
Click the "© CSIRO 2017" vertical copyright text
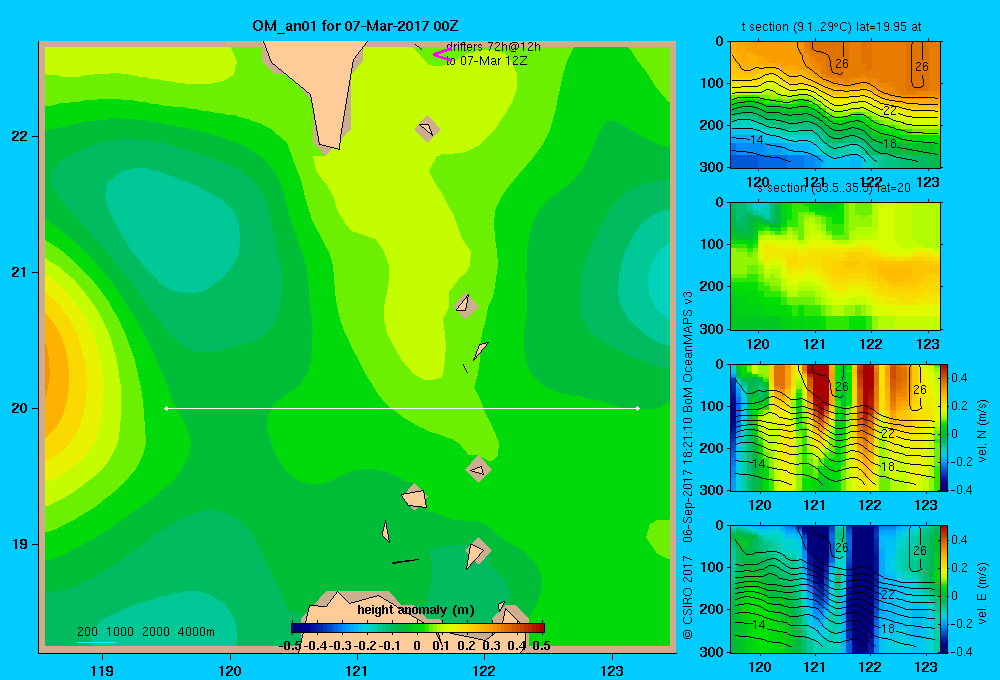point(688,597)
